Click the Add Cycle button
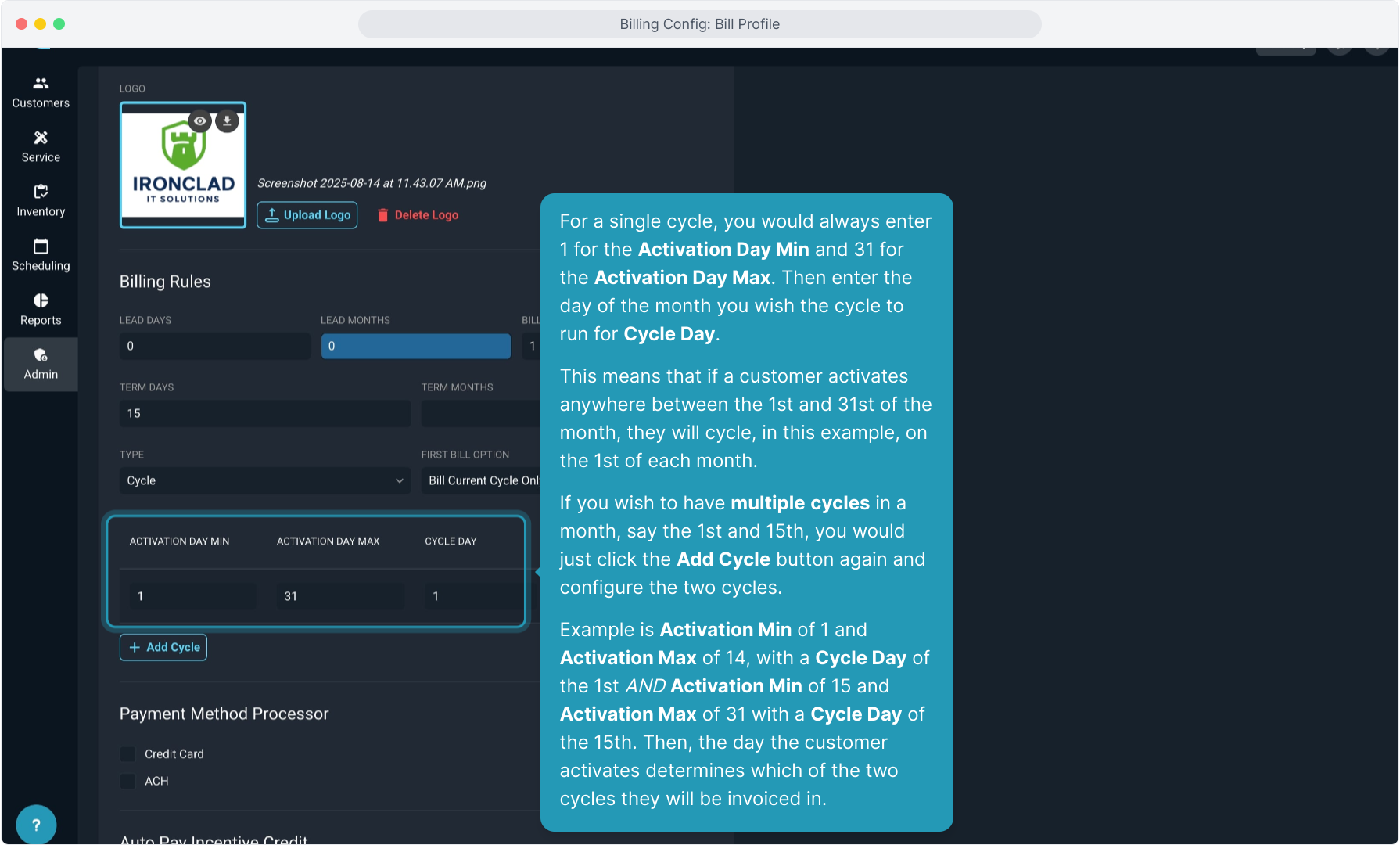The image size is (1400, 845). (x=163, y=647)
